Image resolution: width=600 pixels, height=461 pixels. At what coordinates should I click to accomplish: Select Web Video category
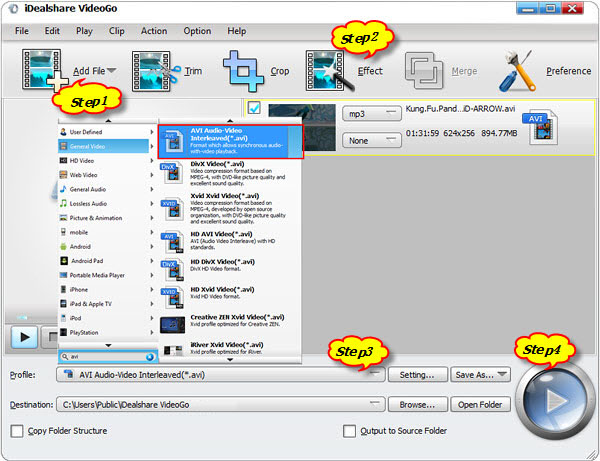click(106, 175)
